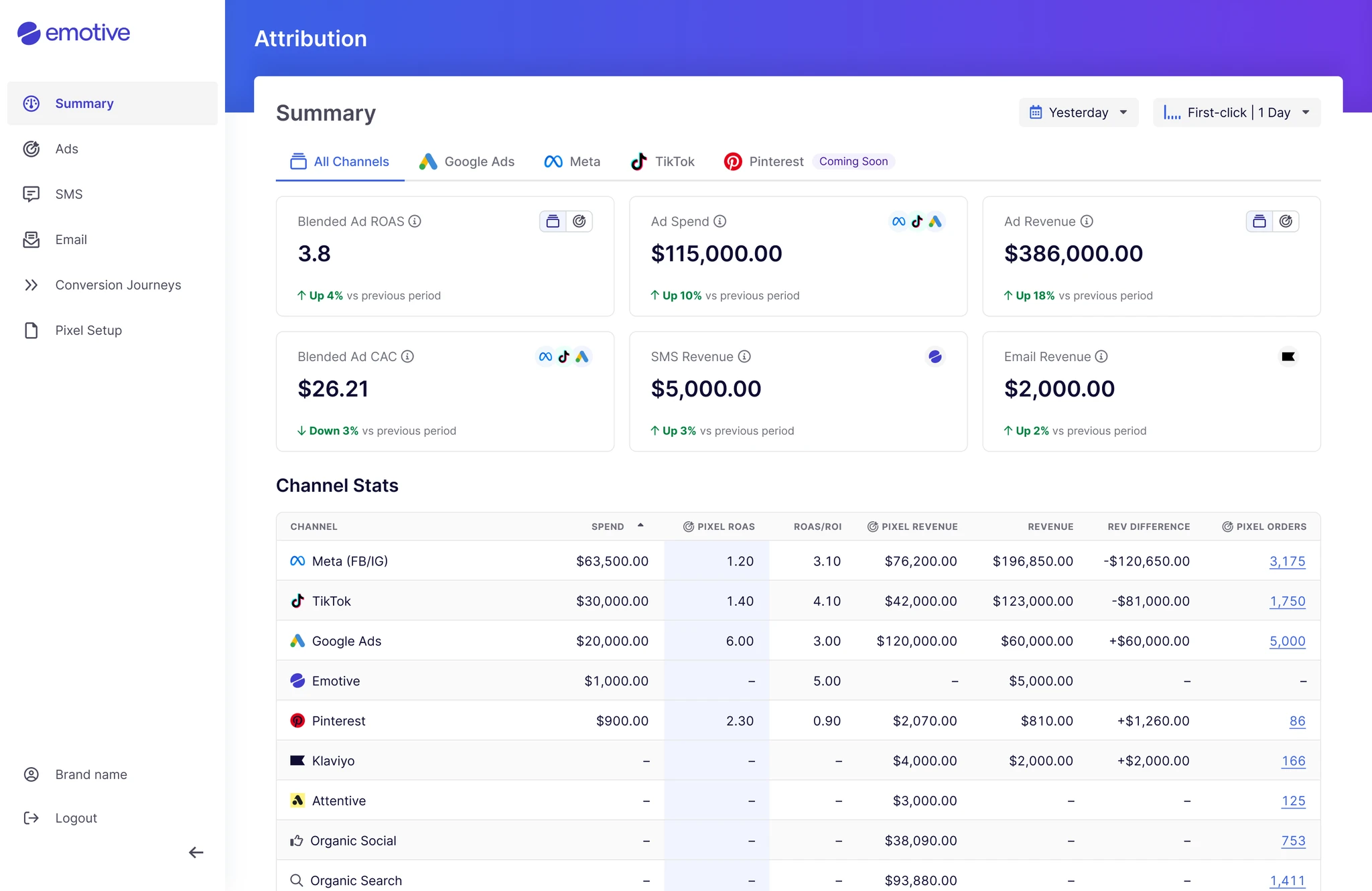Open the Meta pixel orders link 3,175
The width and height of the screenshot is (1372, 891).
(1287, 561)
